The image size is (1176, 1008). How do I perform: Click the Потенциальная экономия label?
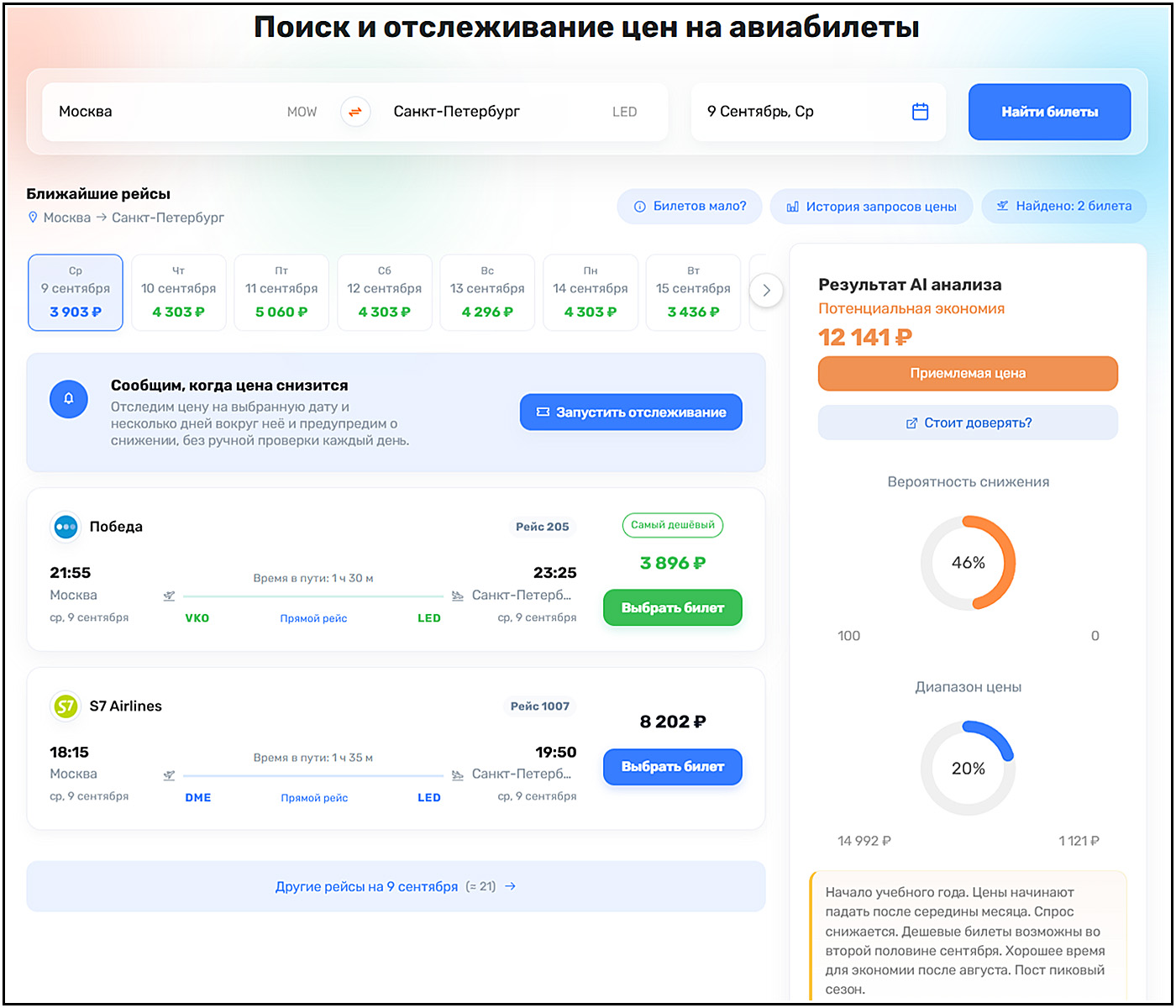point(911,309)
